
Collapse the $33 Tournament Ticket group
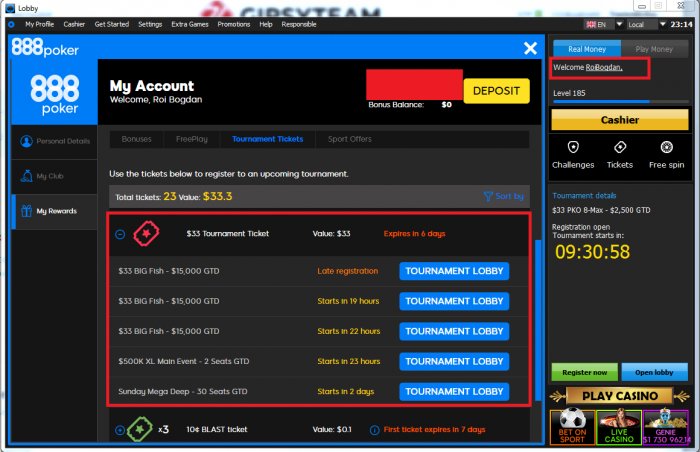click(x=120, y=234)
